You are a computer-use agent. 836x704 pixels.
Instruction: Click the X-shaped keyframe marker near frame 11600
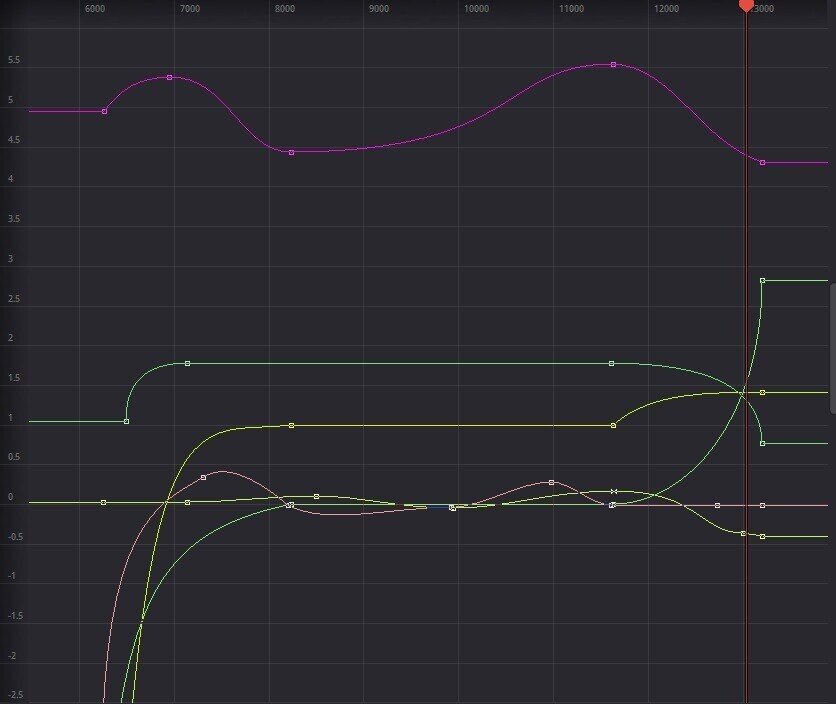[614, 491]
